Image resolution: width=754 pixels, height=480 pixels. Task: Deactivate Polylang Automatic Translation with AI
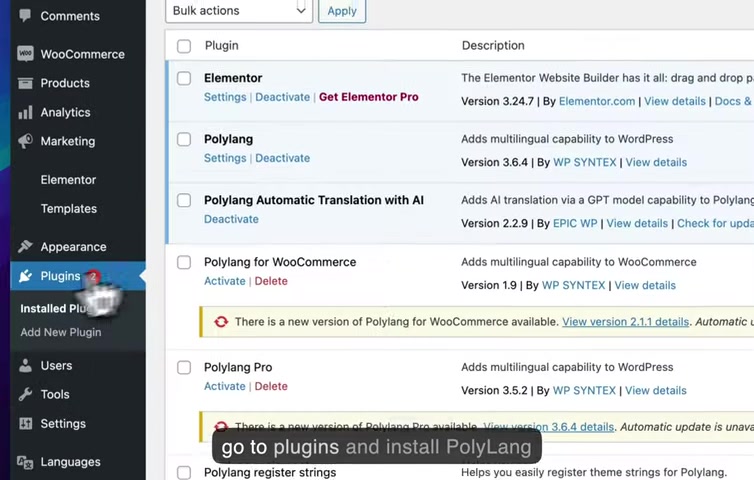[231, 219]
